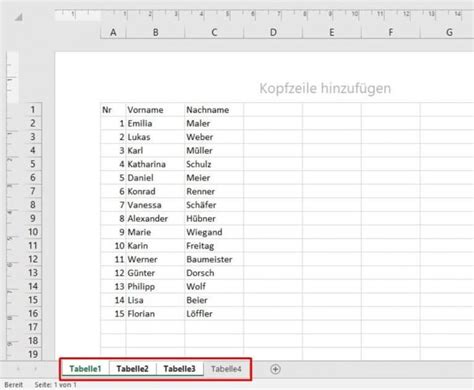Viewport: 474px width, 390px height.
Task: Select the cell with Müller
Action: (x=214, y=151)
